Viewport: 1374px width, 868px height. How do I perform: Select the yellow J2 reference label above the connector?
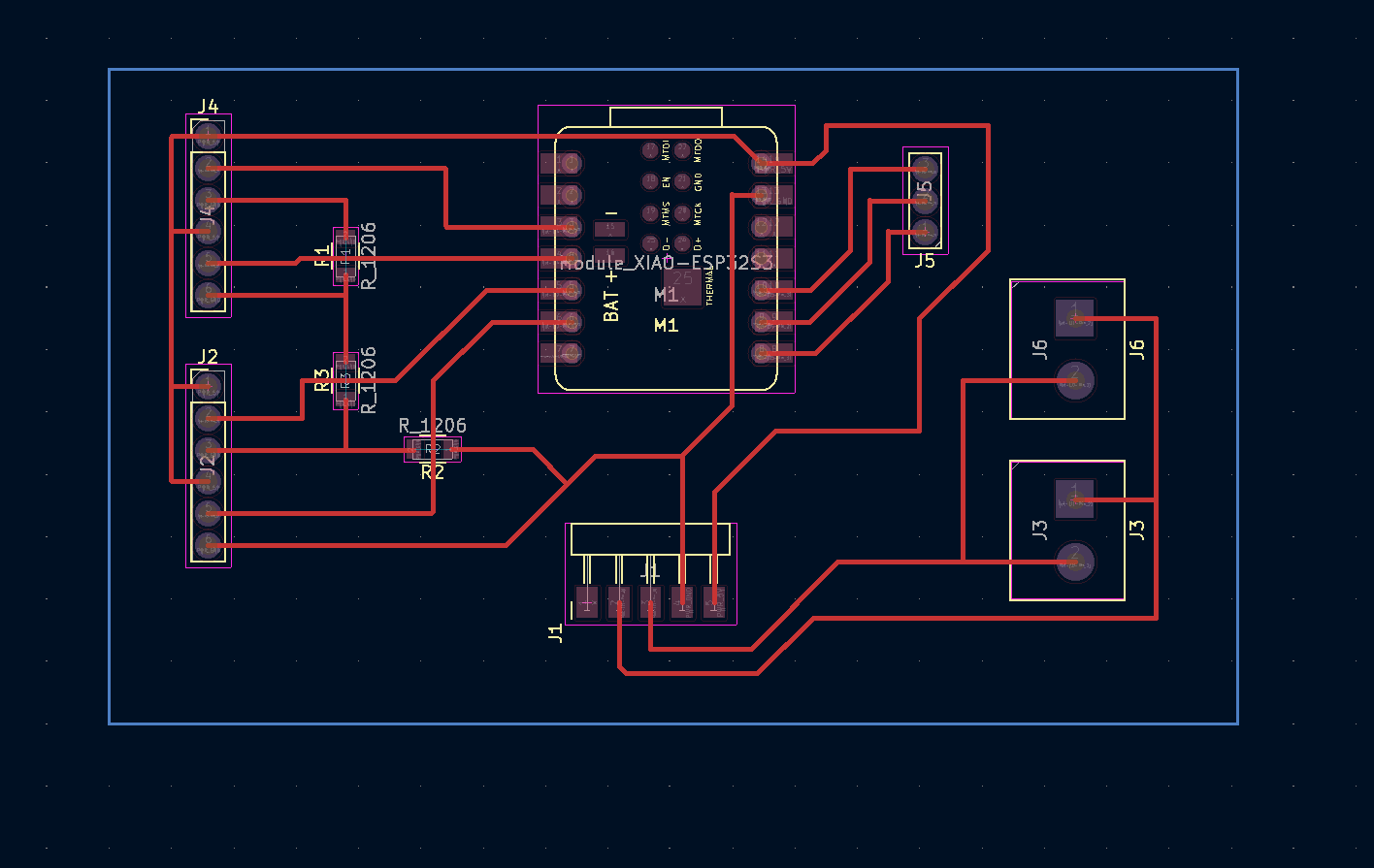(x=208, y=356)
